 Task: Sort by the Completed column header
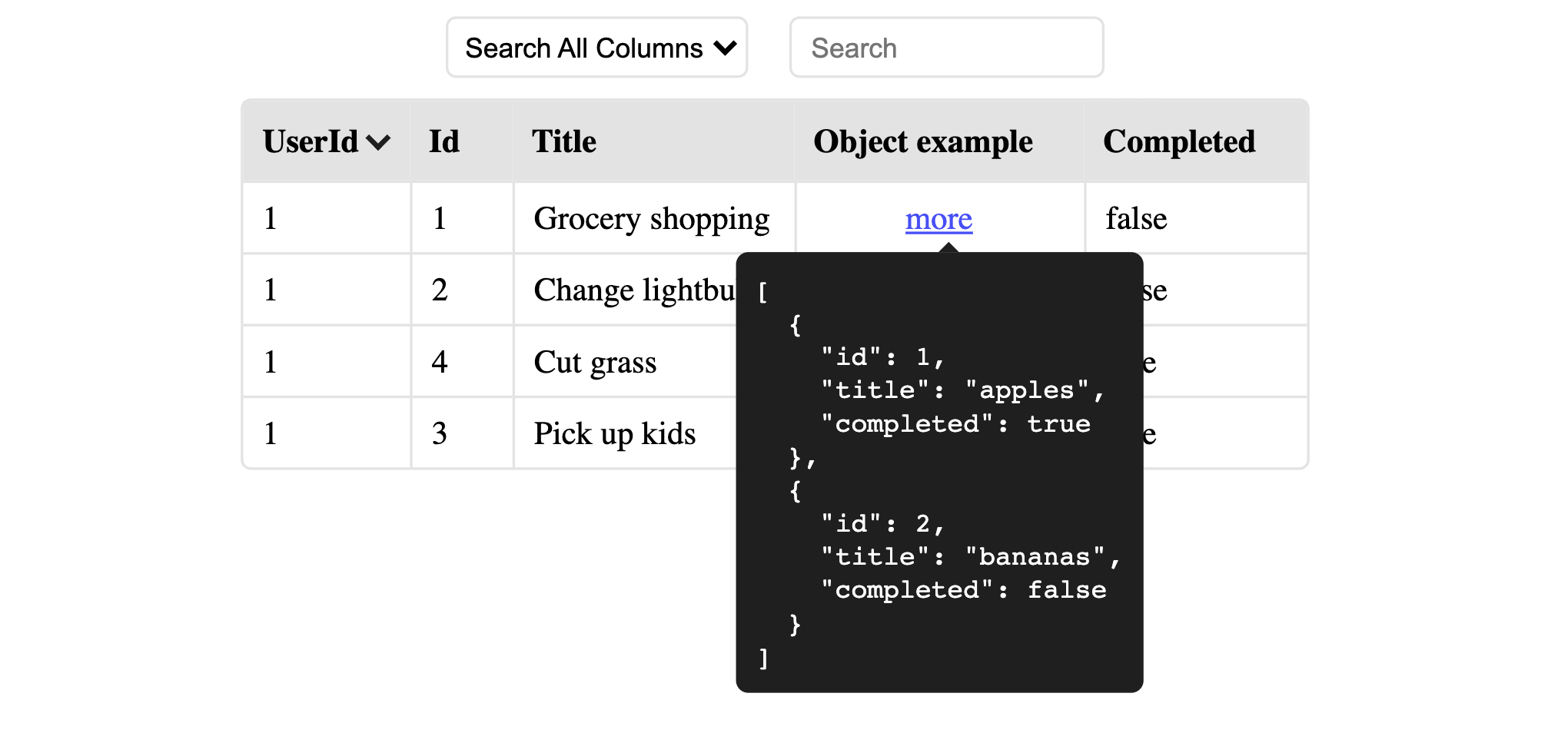click(1178, 142)
